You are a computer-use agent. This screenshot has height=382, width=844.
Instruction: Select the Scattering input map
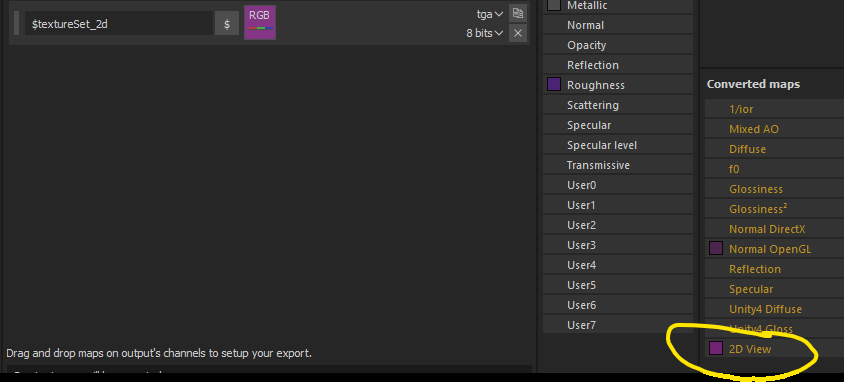point(617,105)
